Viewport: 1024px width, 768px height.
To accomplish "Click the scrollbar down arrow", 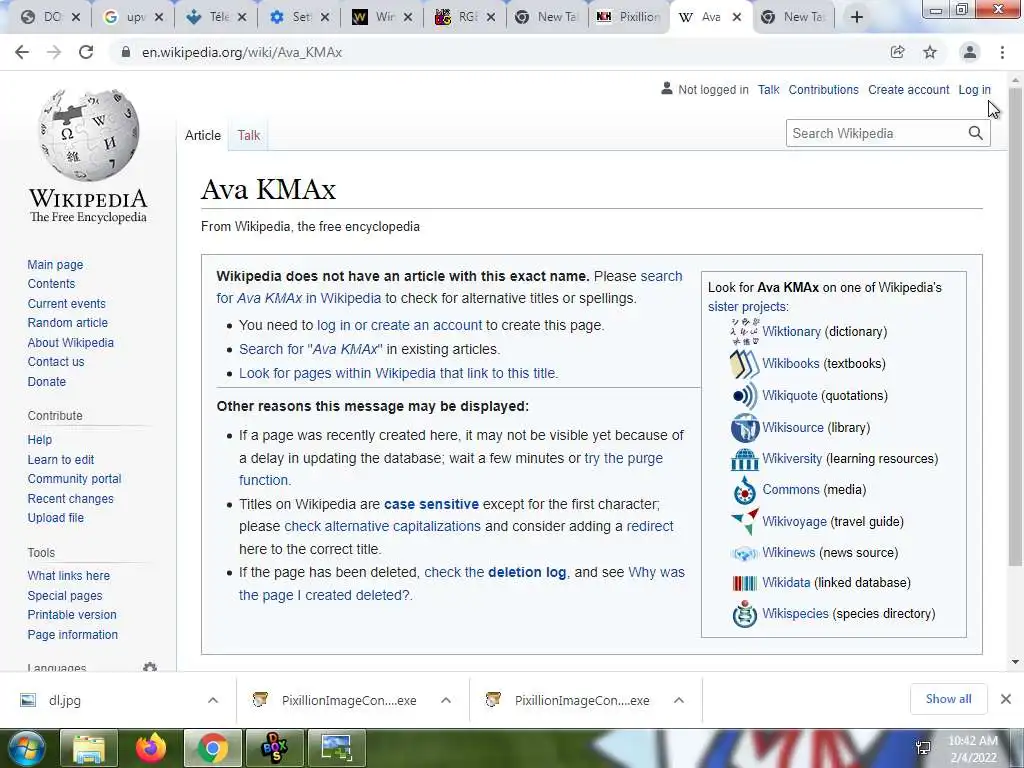I will [1015, 662].
